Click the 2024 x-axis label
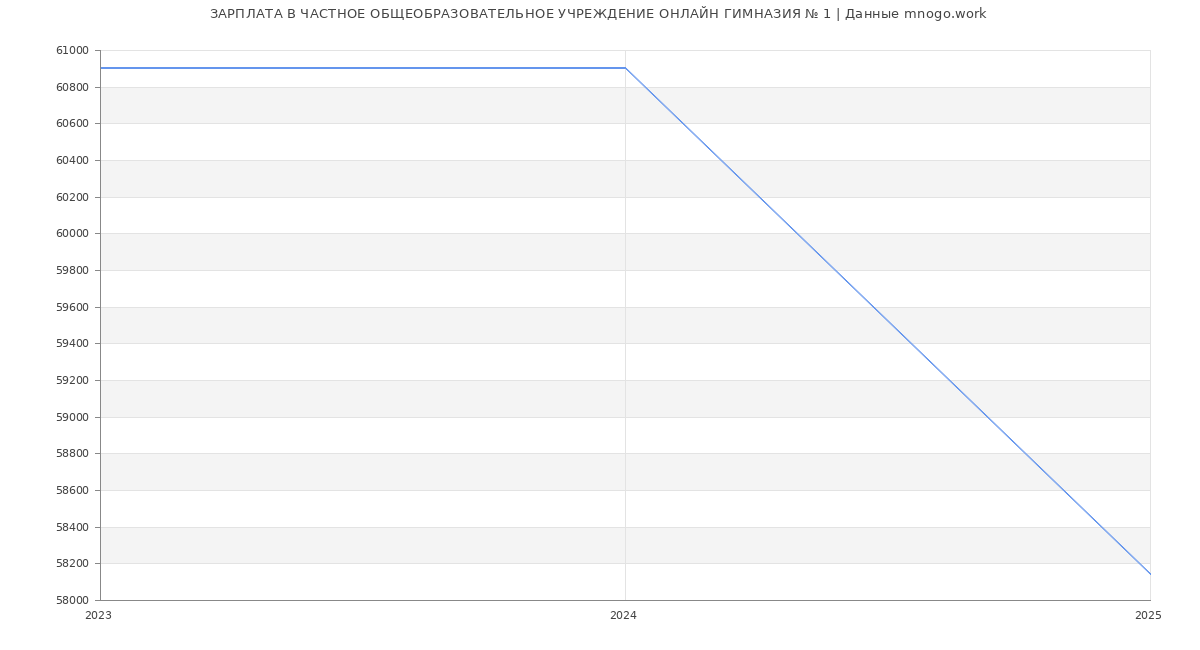The width and height of the screenshot is (1200, 650). 623,616
